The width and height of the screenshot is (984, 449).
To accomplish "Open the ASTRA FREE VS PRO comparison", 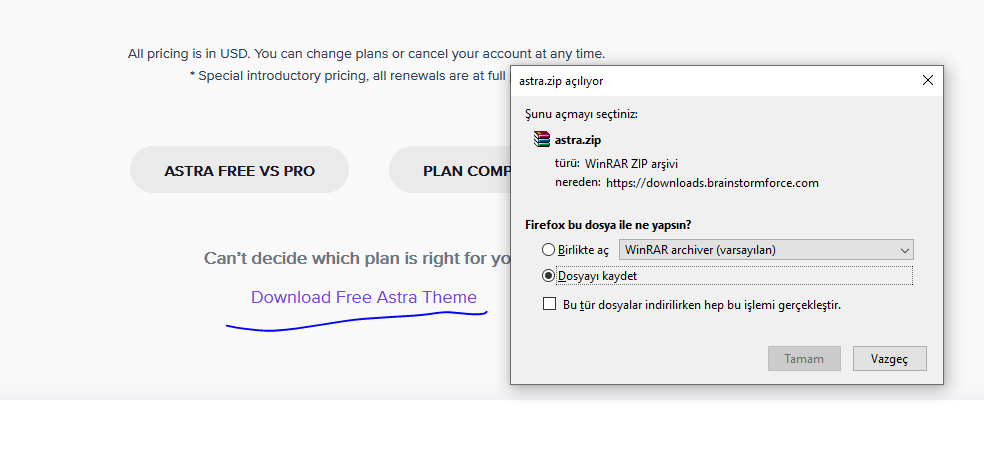I will point(239,170).
